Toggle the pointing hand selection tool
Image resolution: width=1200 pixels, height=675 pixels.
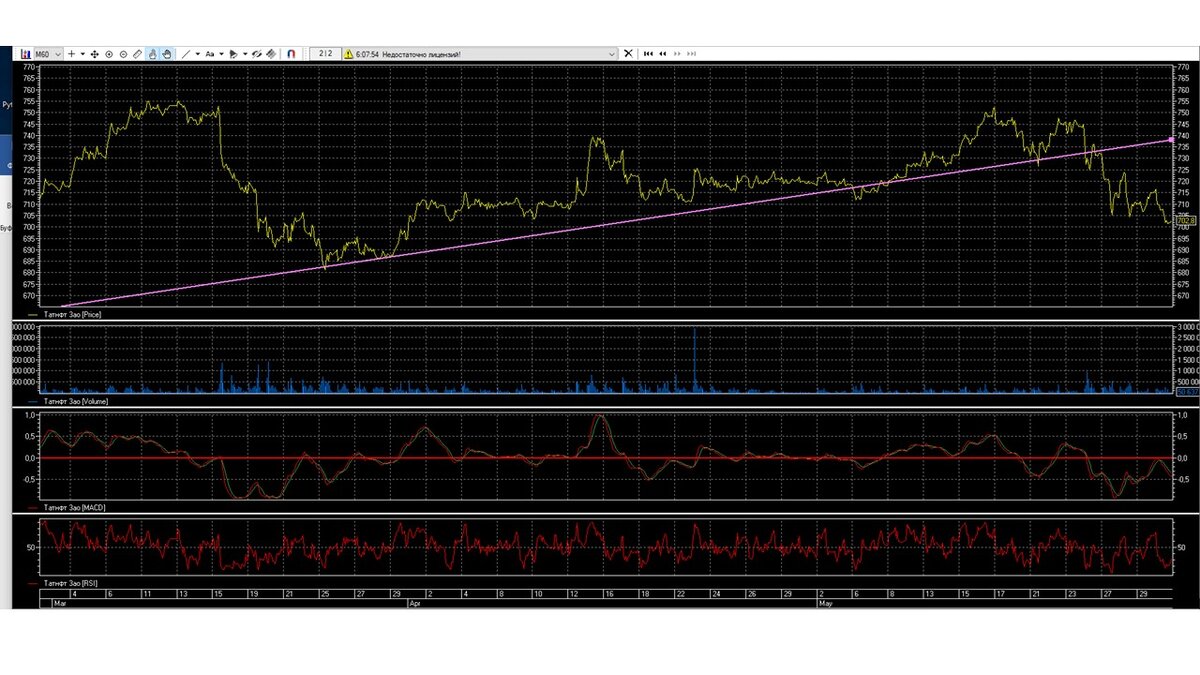coord(152,54)
